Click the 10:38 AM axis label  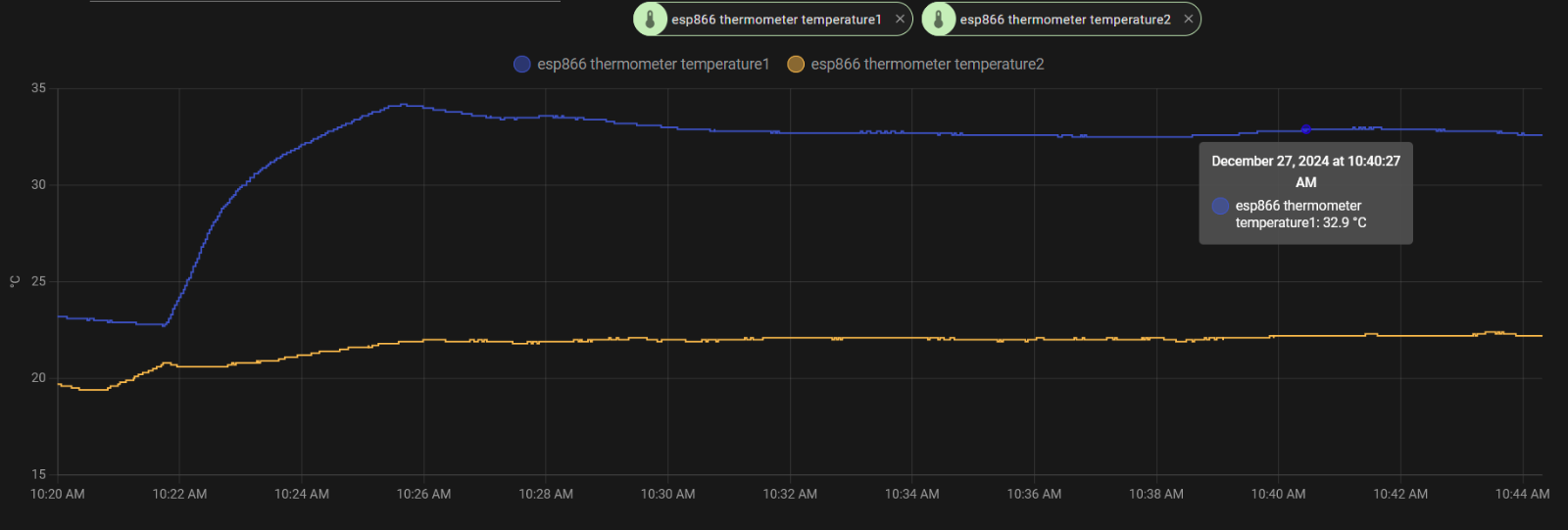[x=1156, y=494]
